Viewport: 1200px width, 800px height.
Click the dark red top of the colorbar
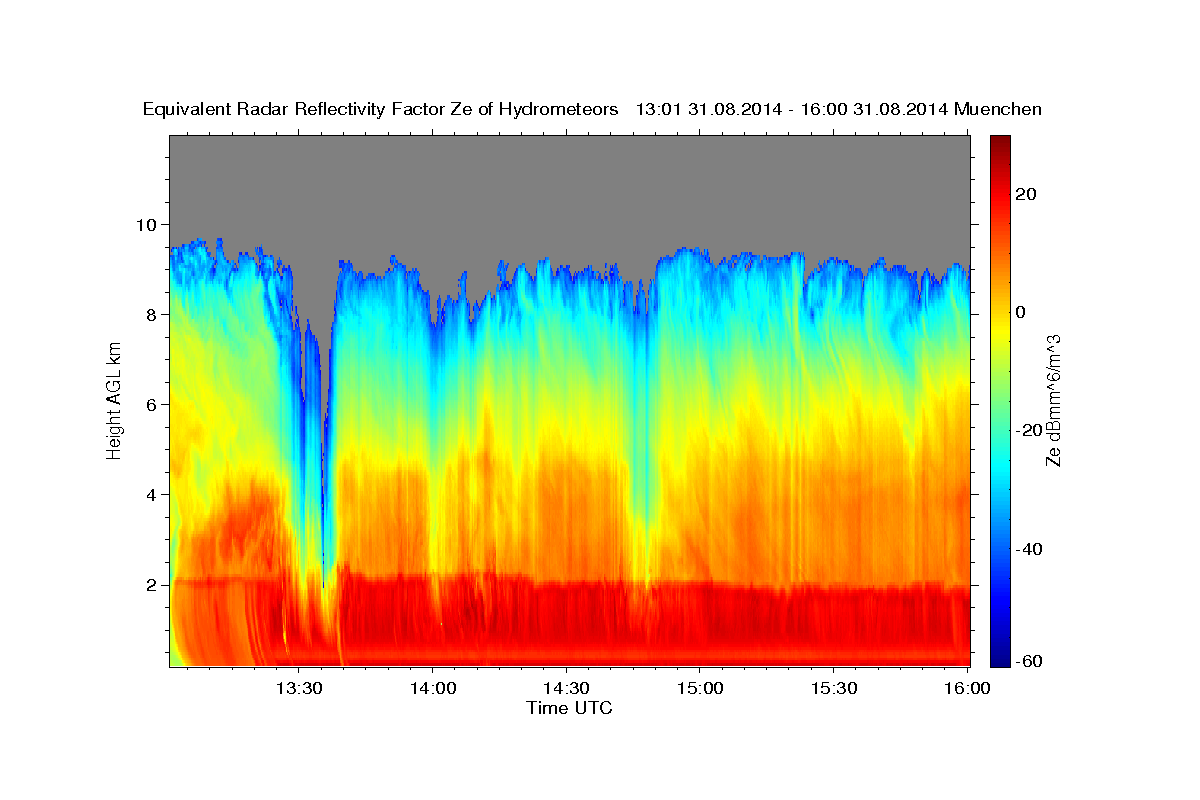999,142
